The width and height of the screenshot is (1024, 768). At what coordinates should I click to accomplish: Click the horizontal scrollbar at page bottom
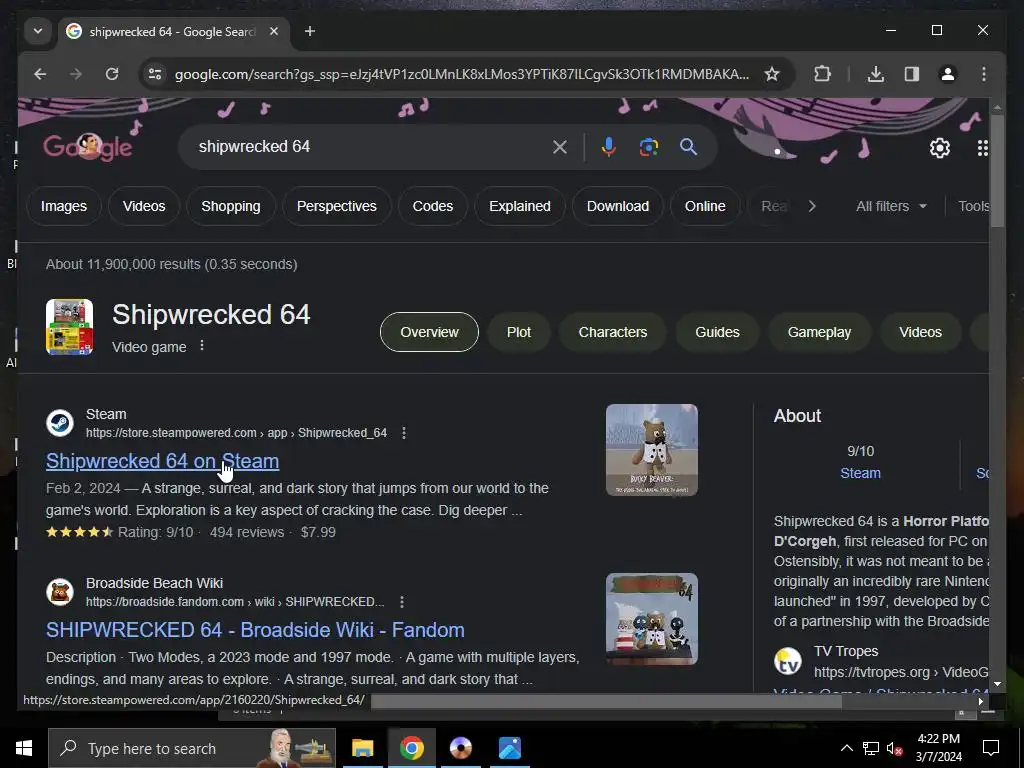click(x=606, y=702)
